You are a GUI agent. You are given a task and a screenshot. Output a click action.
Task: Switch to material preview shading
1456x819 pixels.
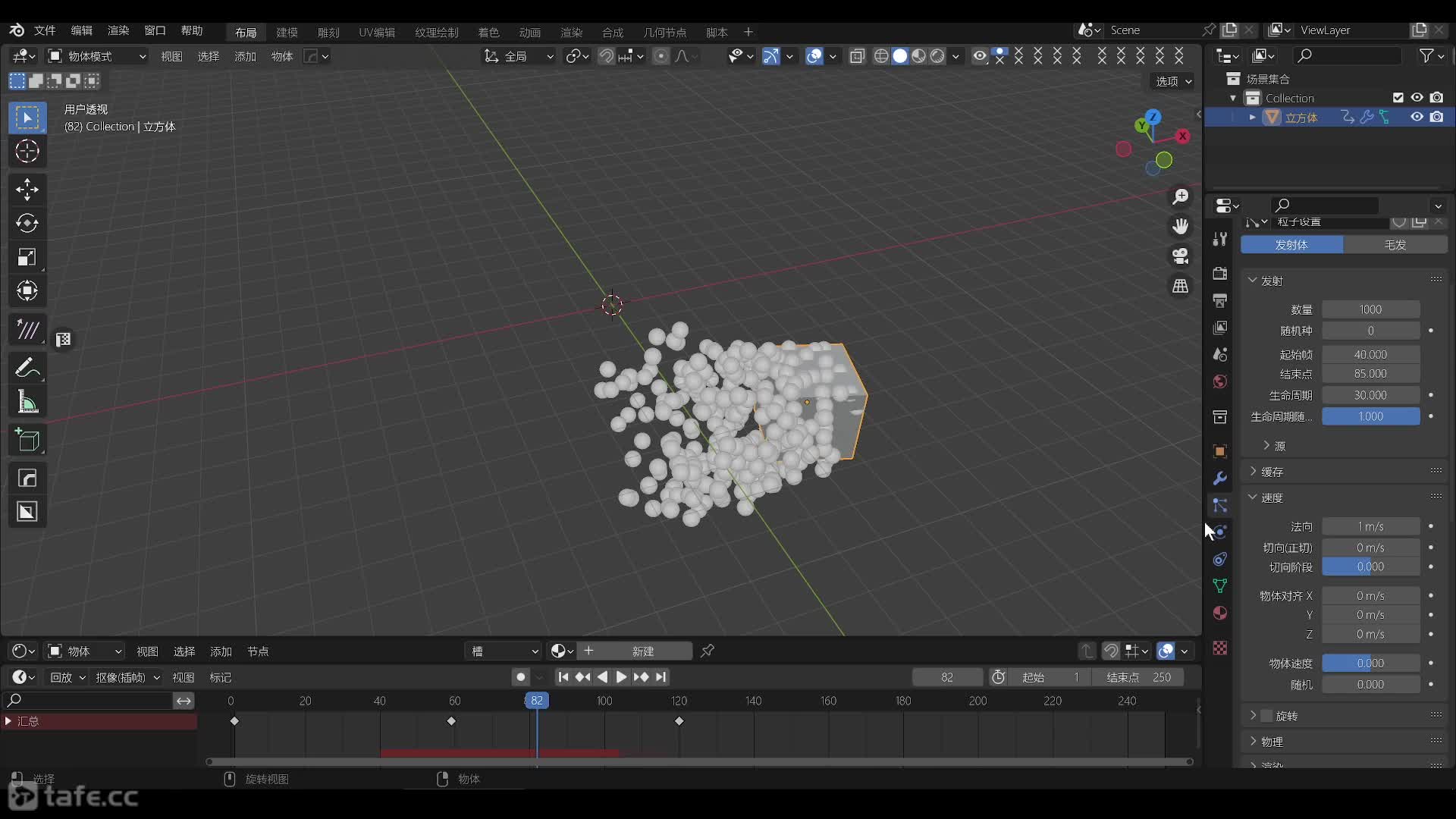918,56
